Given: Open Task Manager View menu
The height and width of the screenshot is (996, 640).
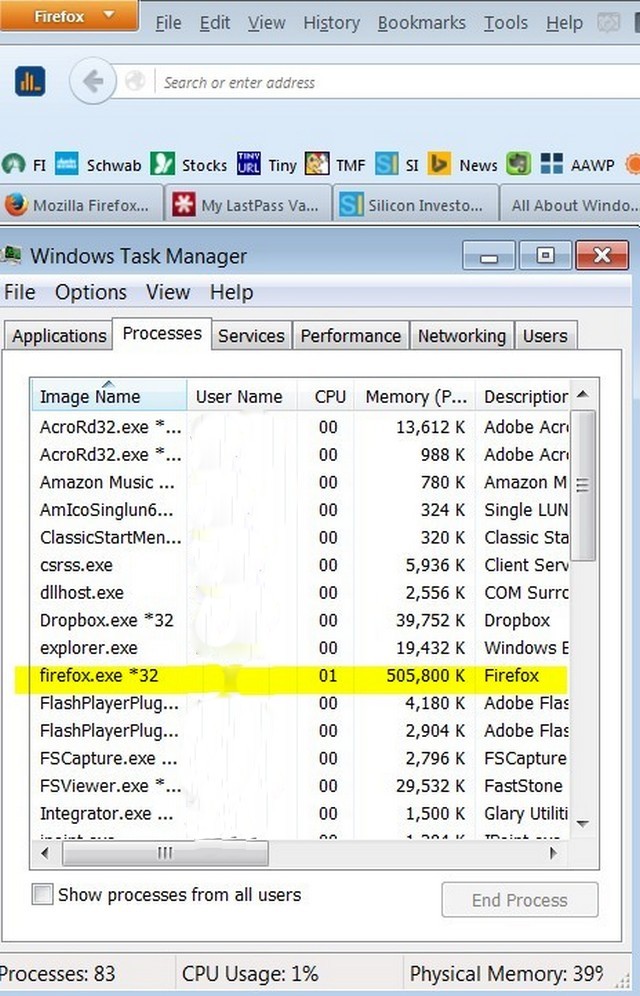Looking at the screenshot, I should tap(168, 292).
